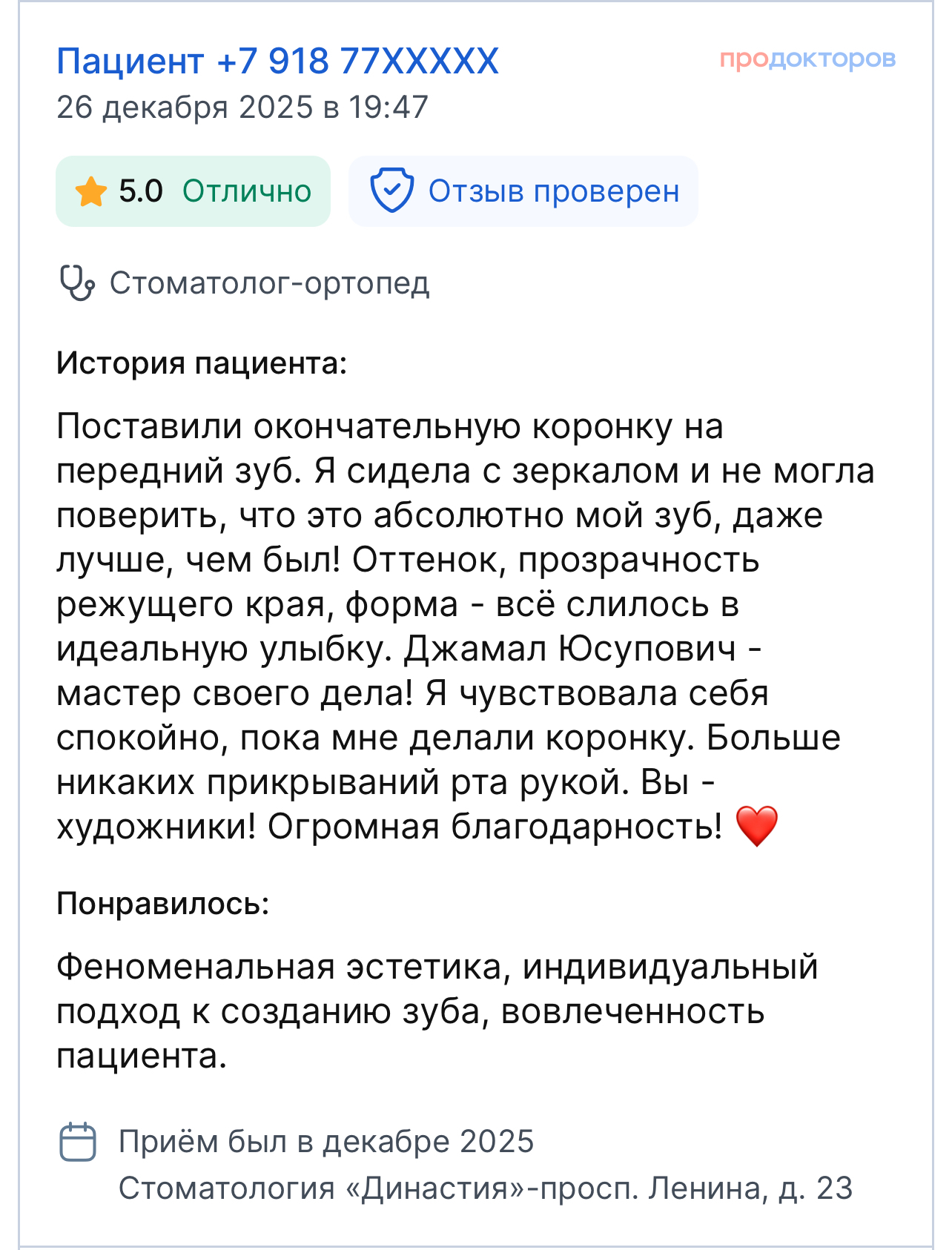Click the doctor name Джамал Юсупович
Viewport: 952px width, 1250px height.
(x=570, y=649)
